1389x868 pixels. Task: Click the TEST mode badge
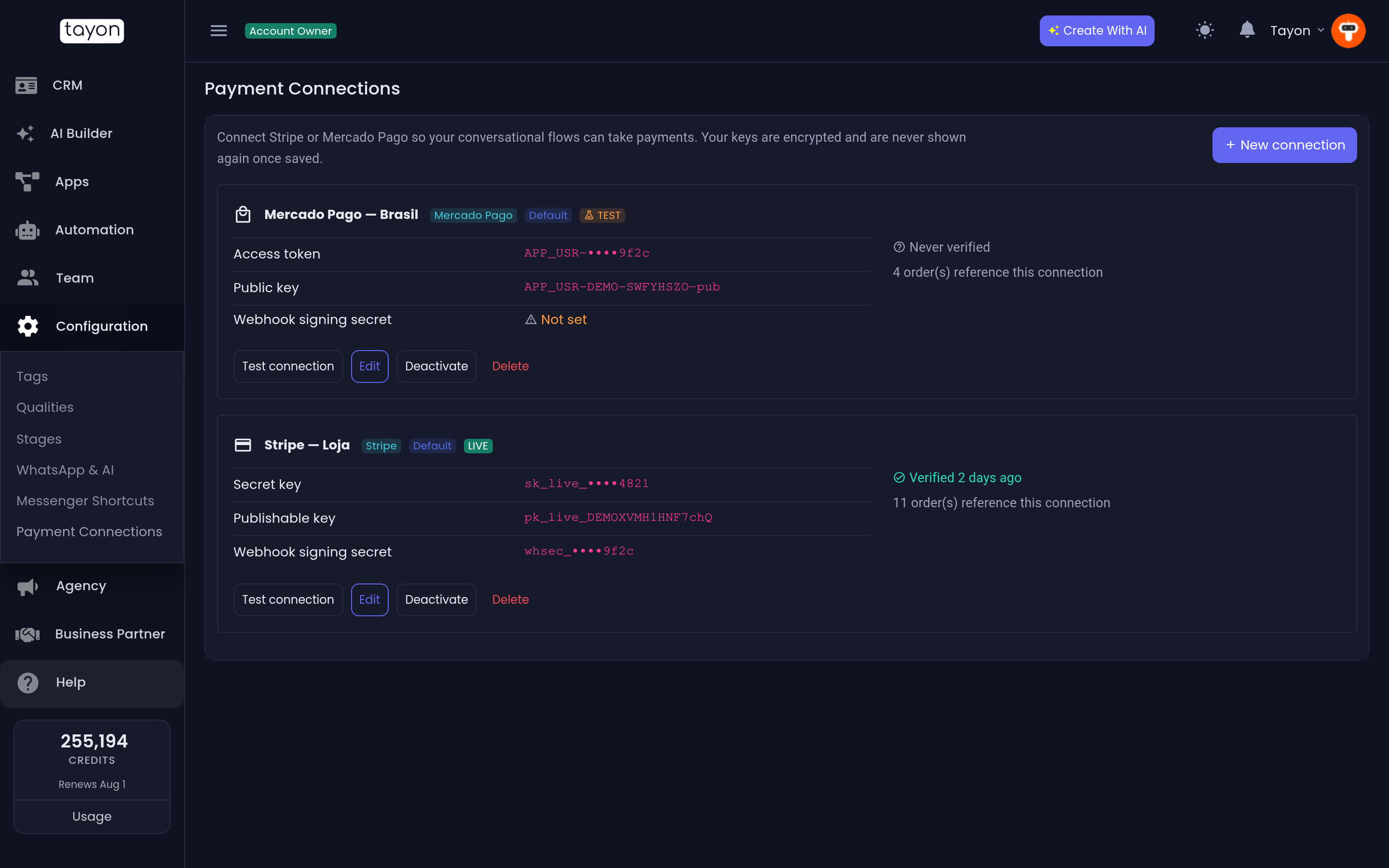coord(602,215)
